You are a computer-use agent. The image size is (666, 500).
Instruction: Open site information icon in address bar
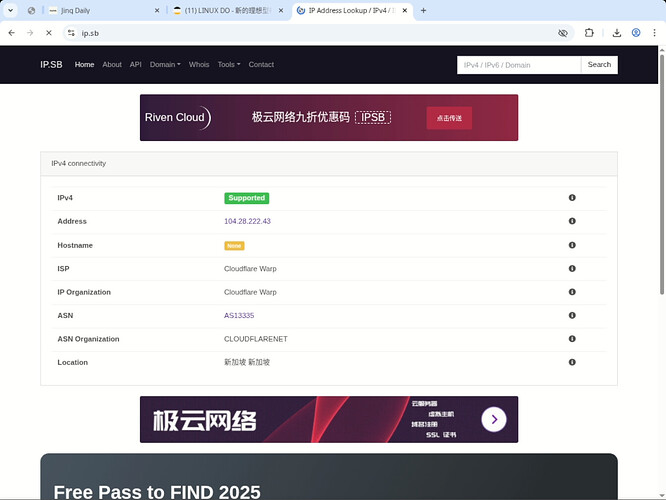71,33
